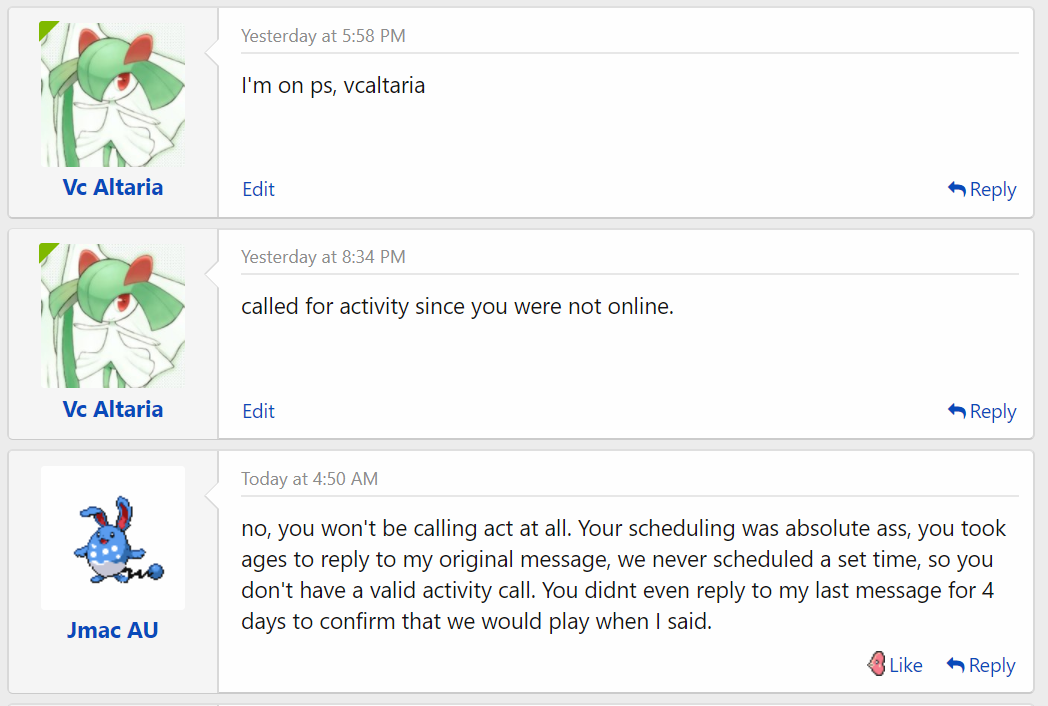The width and height of the screenshot is (1048, 706).
Task: Click the reply arrow on Jmac AU's post
Action: (x=956, y=665)
